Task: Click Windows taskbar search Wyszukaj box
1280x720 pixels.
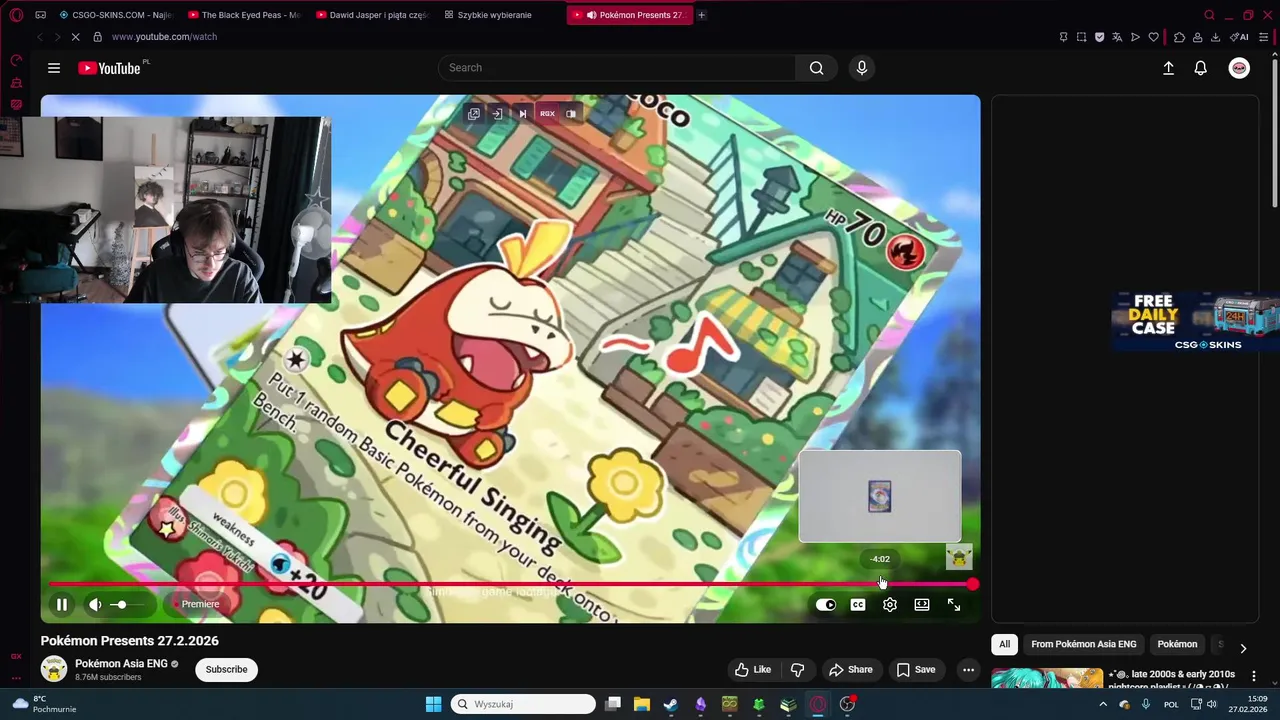Action: [x=523, y=704]
